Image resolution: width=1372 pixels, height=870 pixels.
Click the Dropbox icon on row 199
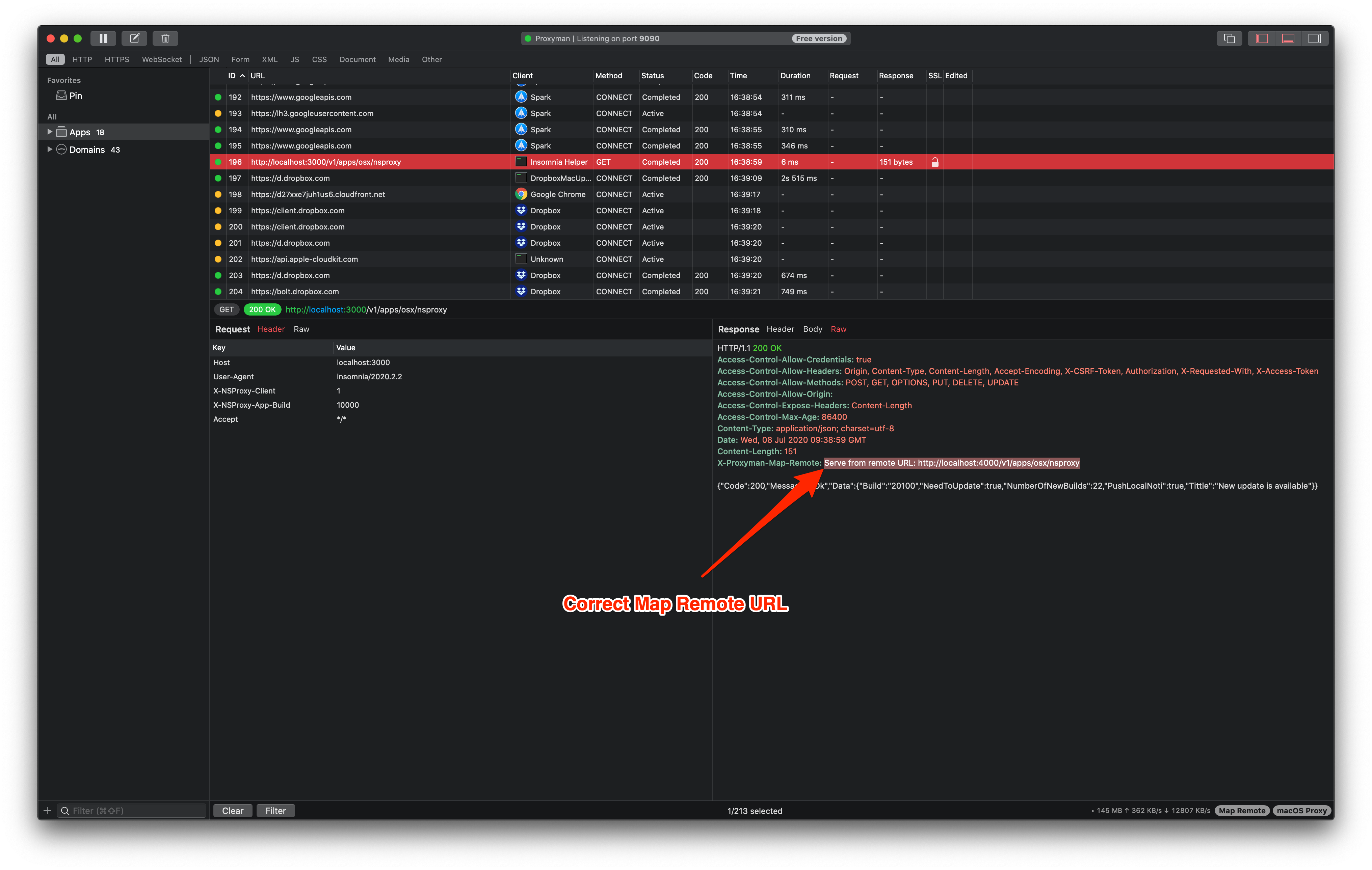click(x=521, y=211)
